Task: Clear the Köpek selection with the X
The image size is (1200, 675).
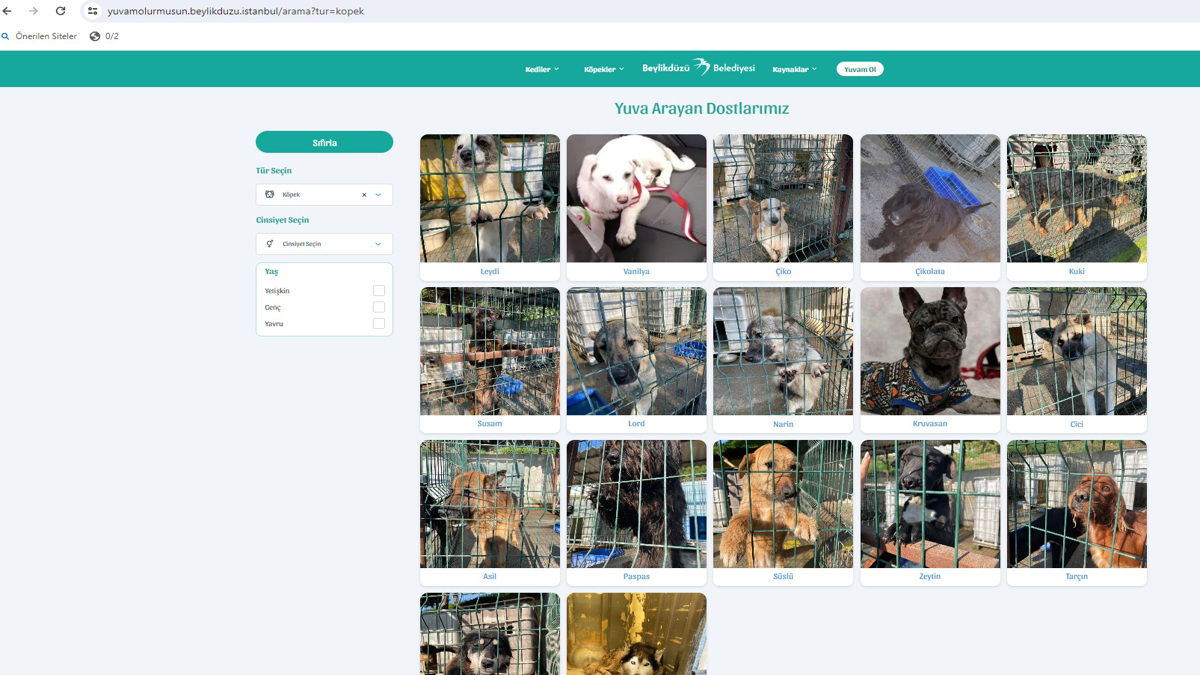Action: tap(364, 195)
